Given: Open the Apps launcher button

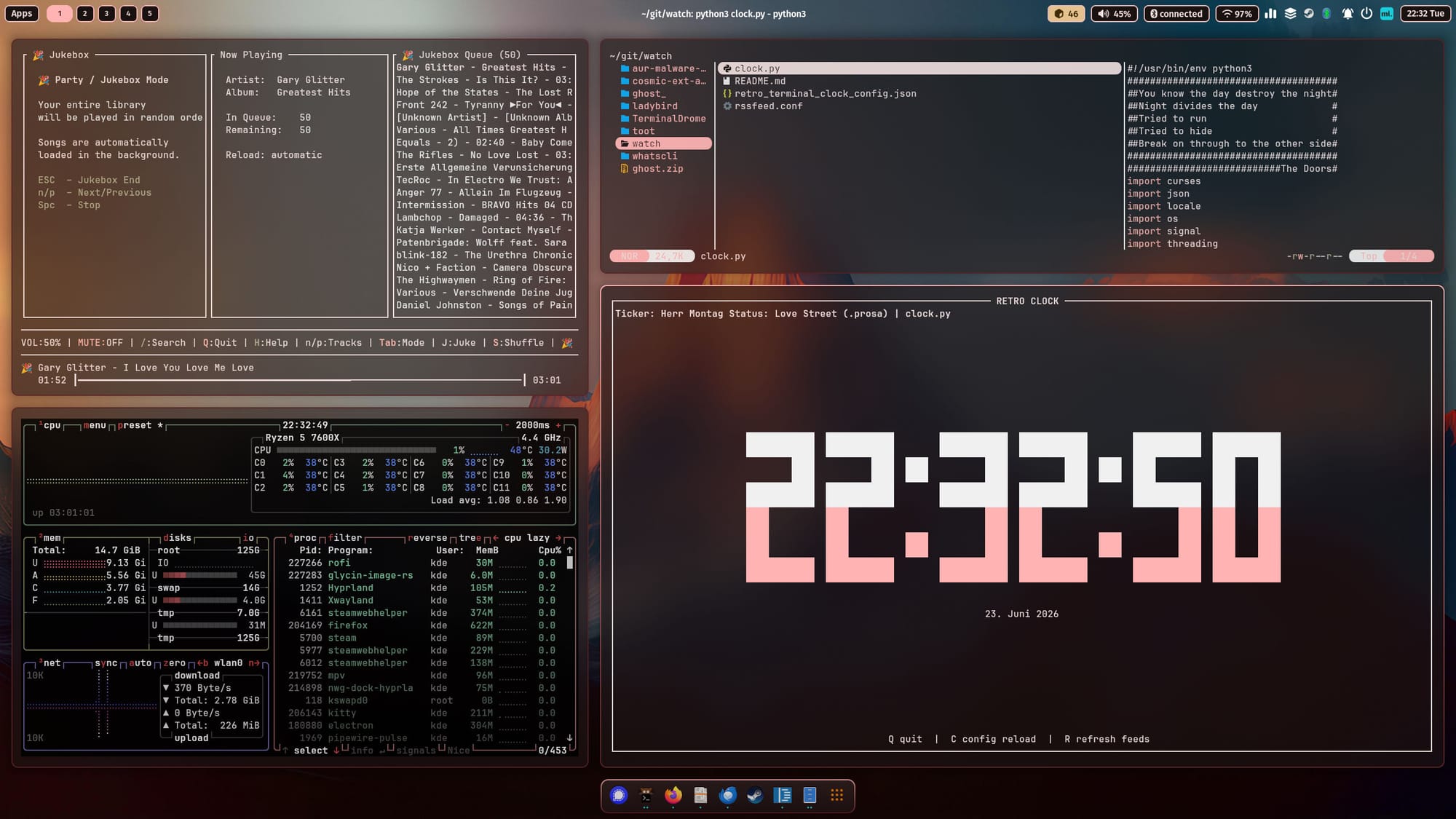Looking at the screenshot, I should coord(22,13).
